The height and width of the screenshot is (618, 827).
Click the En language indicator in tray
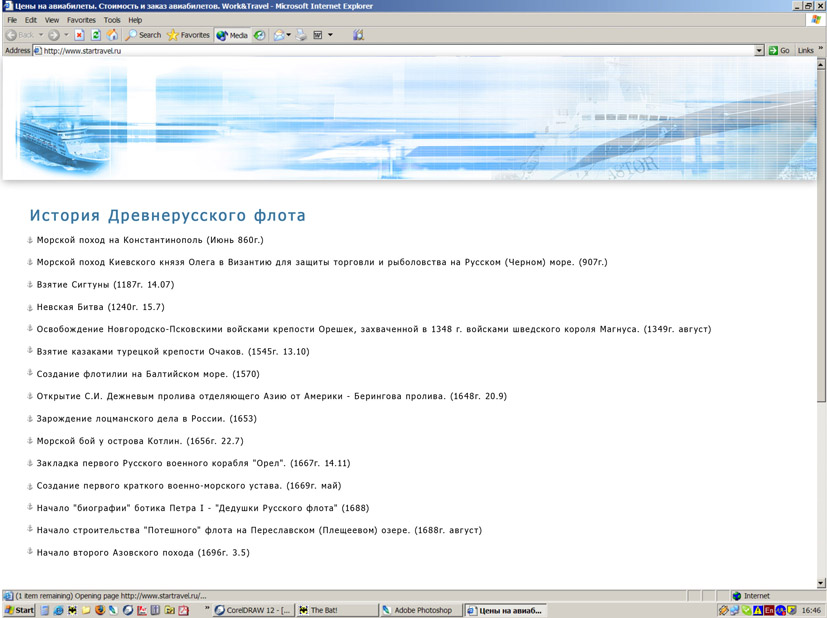point(770,610)
